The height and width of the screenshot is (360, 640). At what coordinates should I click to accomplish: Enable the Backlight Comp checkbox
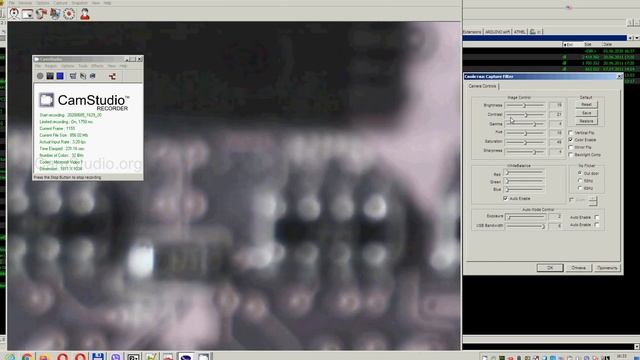571,155
